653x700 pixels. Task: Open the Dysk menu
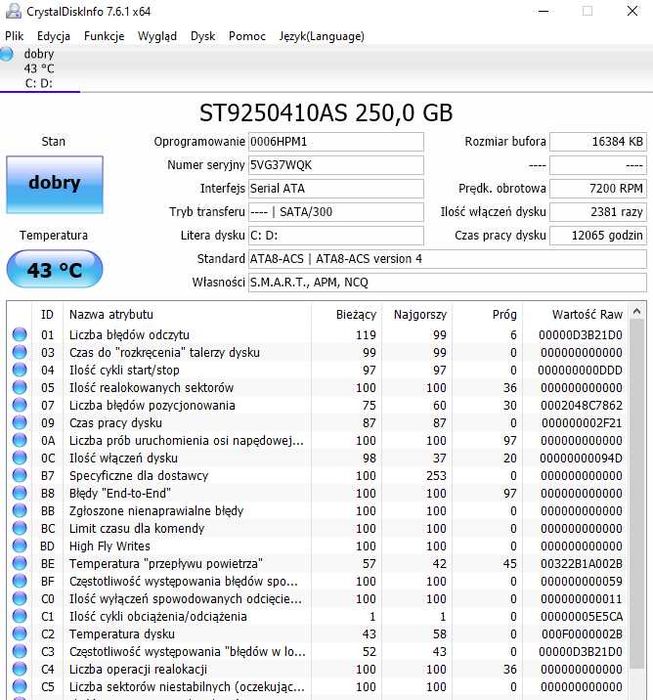tap(203, 36)
